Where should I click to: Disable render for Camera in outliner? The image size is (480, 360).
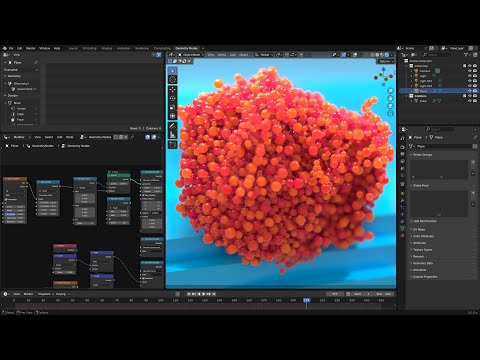475,71
